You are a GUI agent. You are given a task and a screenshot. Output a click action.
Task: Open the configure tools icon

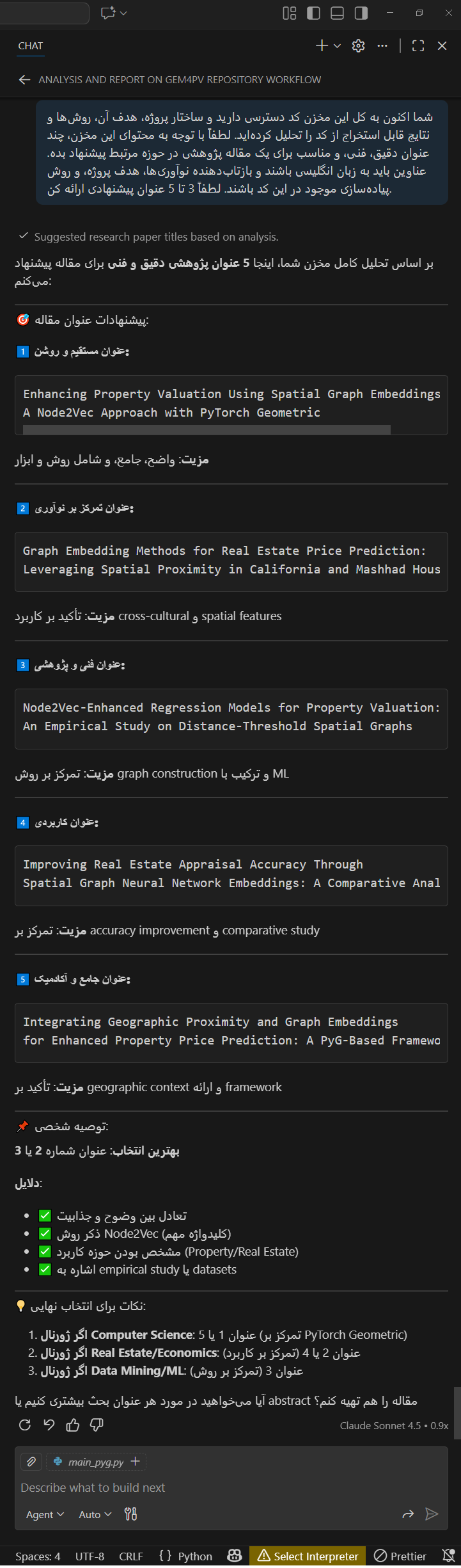131,1514
